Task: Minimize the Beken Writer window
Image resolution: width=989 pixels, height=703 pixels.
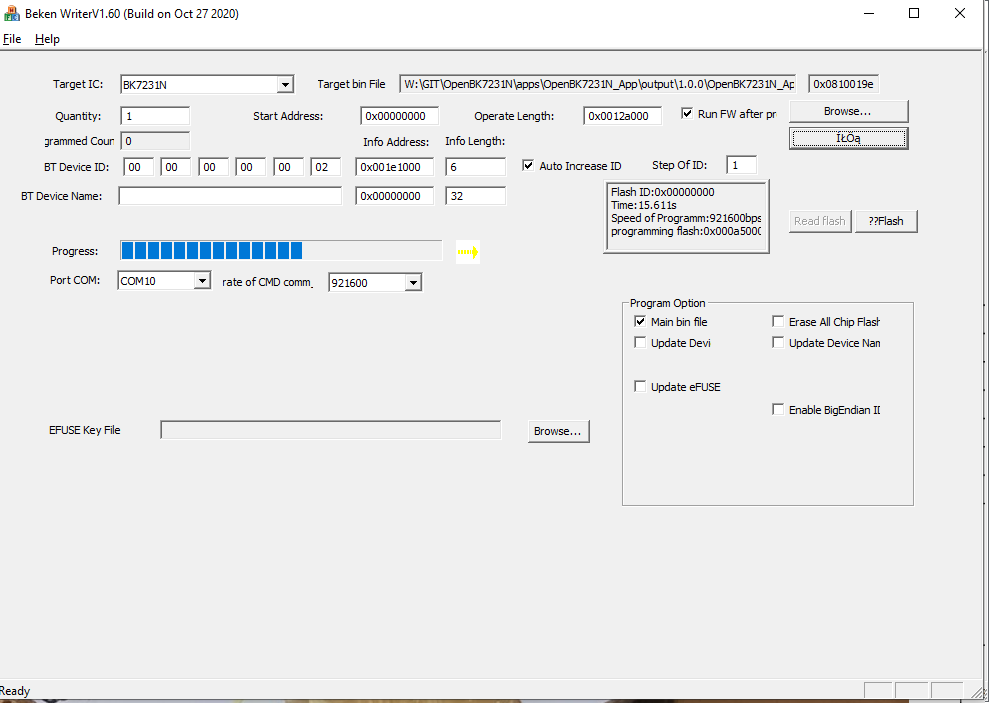Action: click(869, 13)
